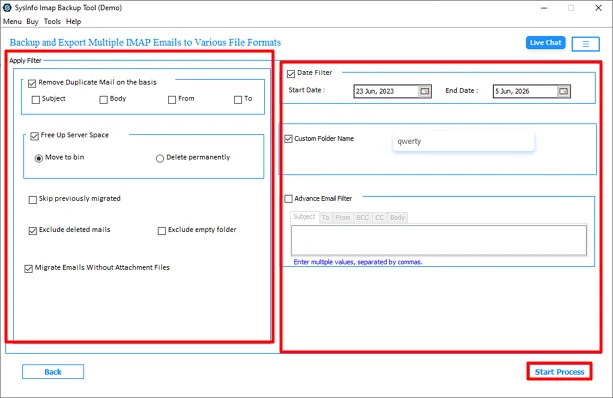Viewport: 613px width, 398px height.
Task: Check the To duplicate option
Action: [238, 100]
